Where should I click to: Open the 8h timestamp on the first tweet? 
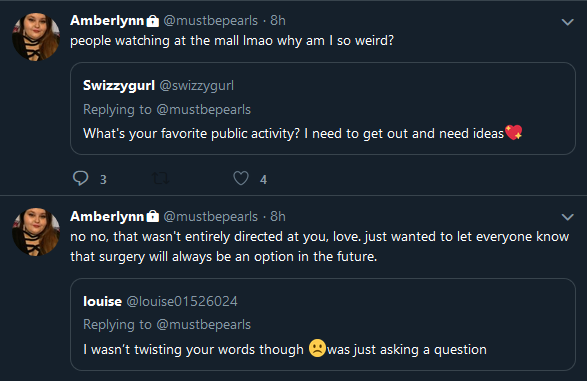click(278, 21)
